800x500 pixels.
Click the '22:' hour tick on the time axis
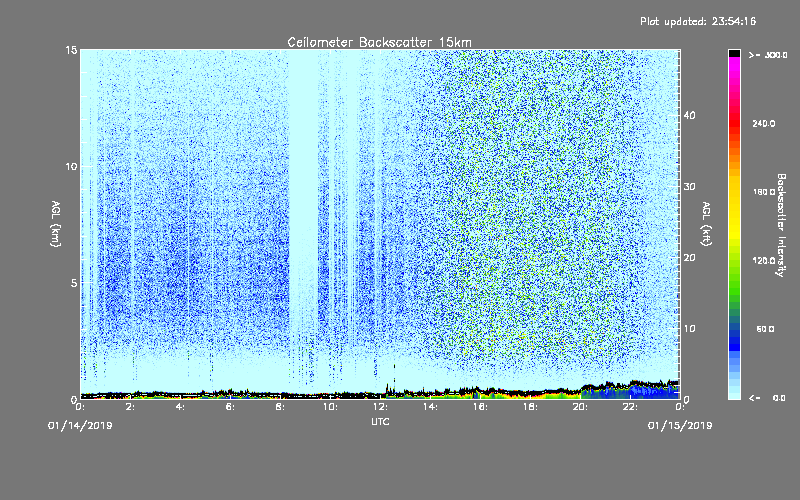[x=630, y=407]
